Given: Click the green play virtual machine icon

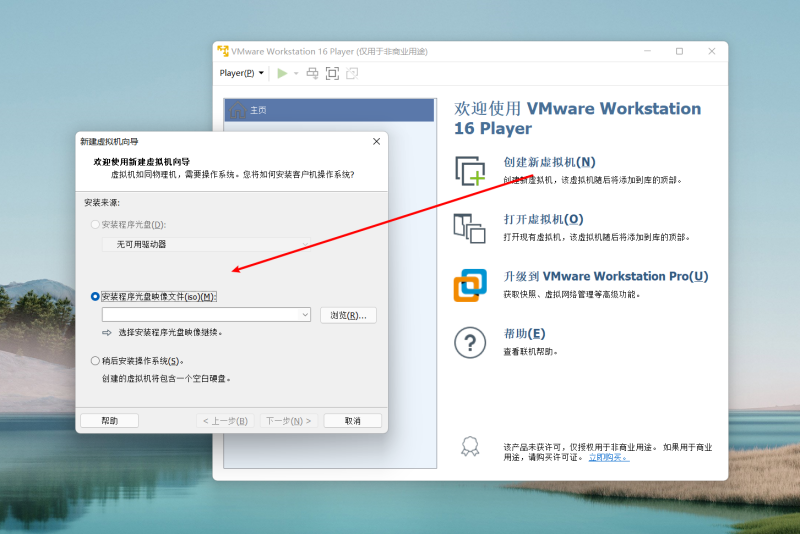Looking at the screenshot, I should (x=282, y=73).
